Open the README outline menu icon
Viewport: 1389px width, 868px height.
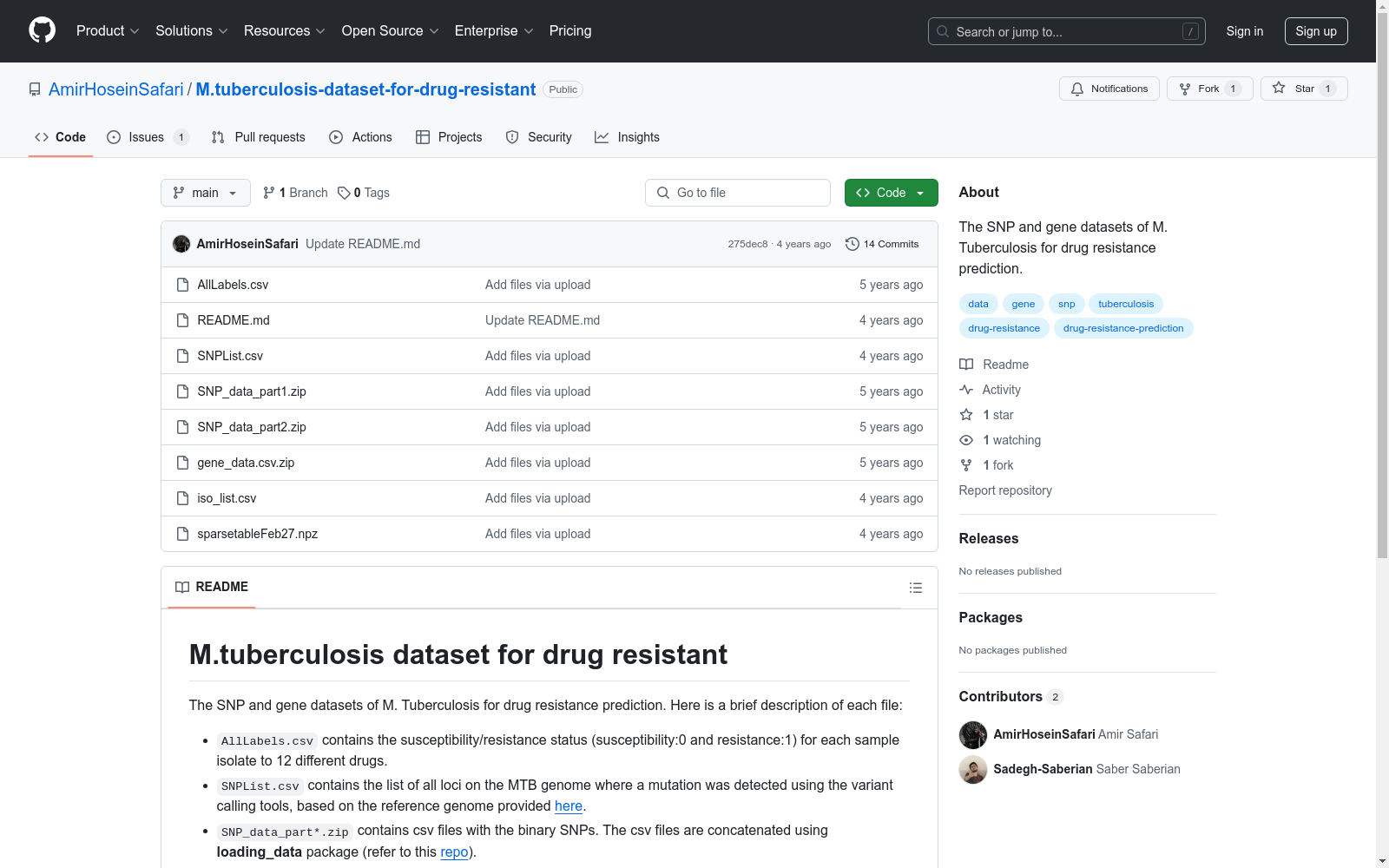coord(916,588)
